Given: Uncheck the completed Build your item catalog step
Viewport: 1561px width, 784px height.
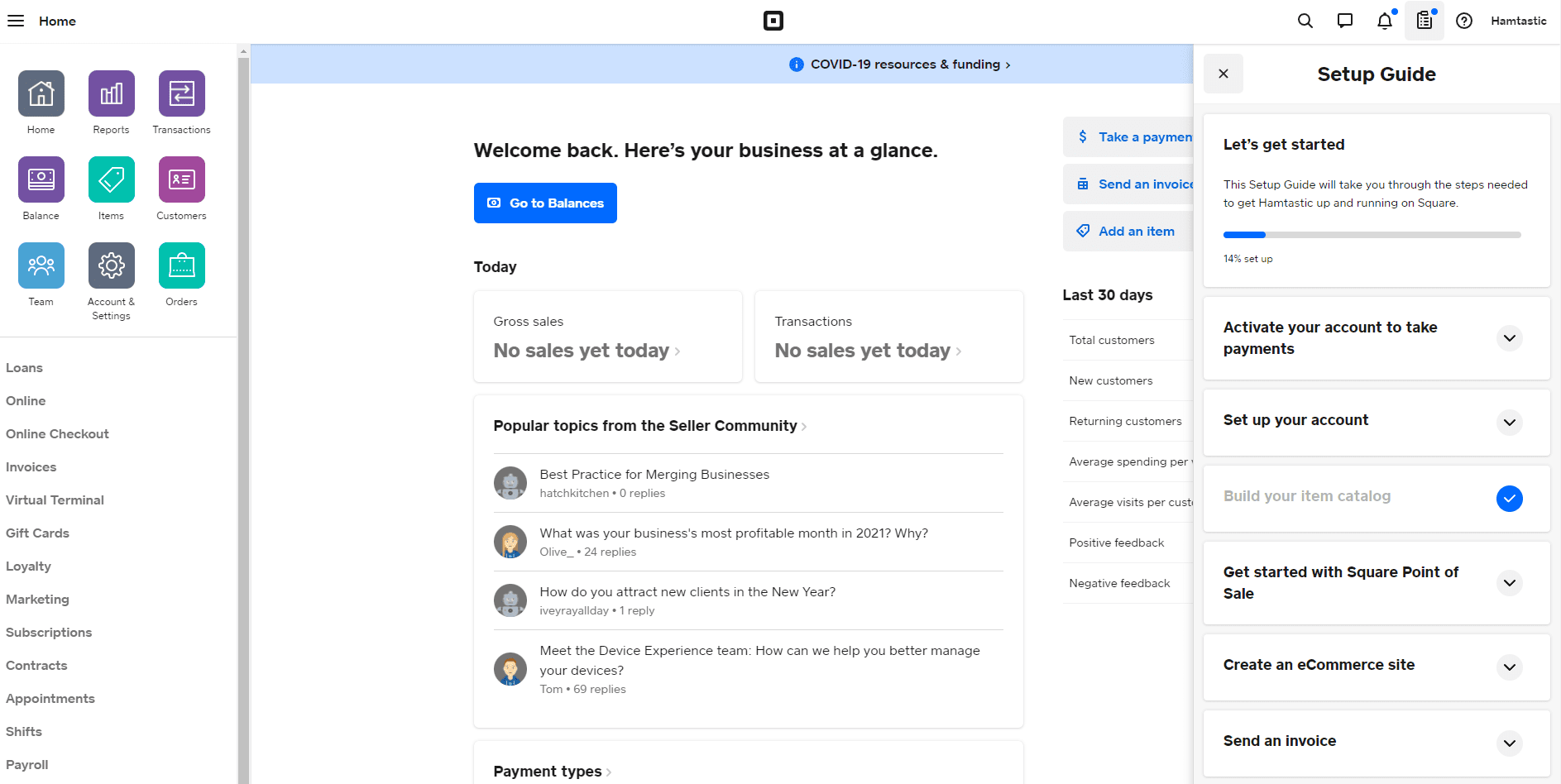Looking at the screenshot, I should (x=1510, y=499).
